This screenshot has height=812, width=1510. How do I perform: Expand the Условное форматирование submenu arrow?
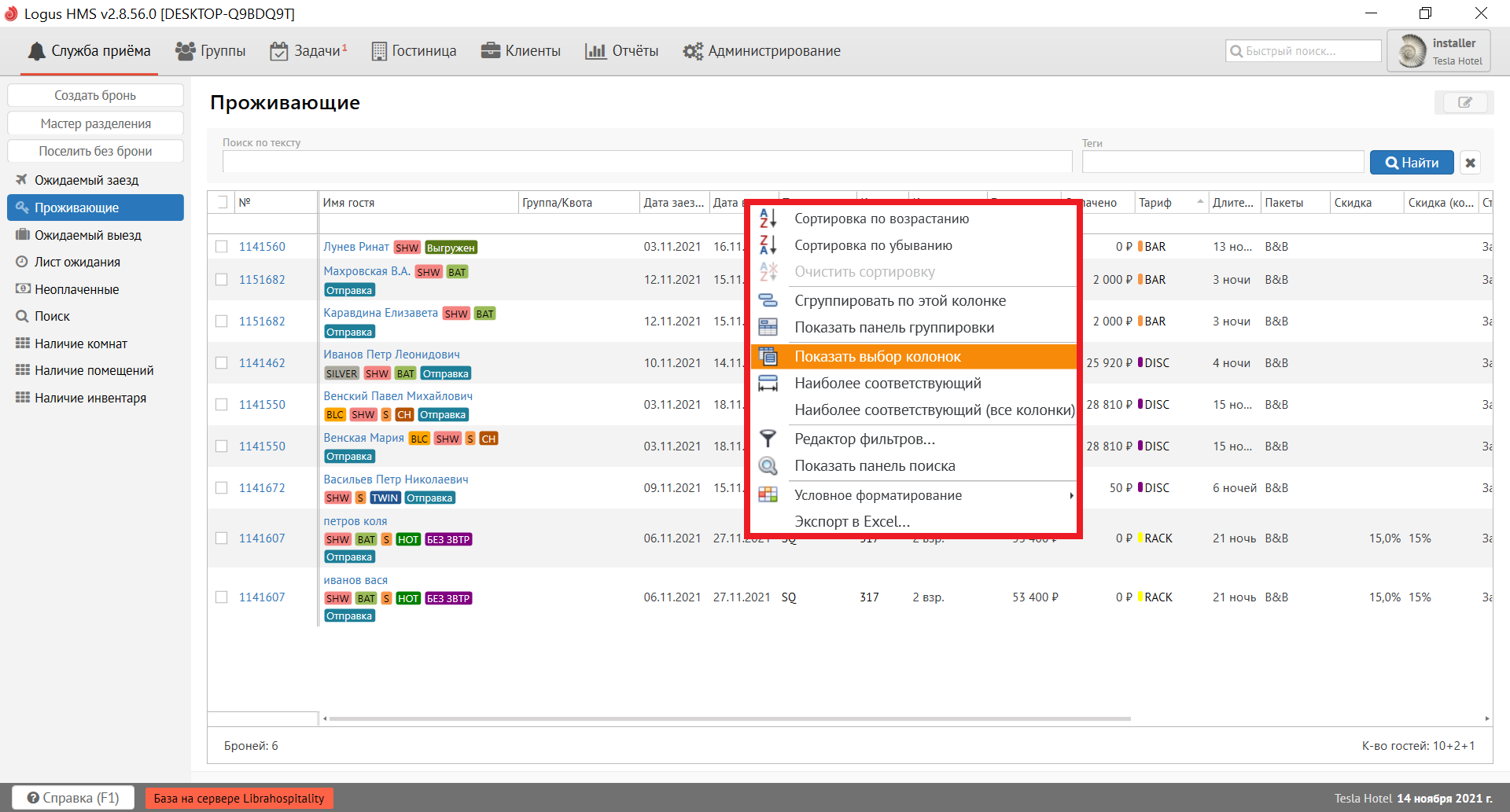[x=1070, y=495]
